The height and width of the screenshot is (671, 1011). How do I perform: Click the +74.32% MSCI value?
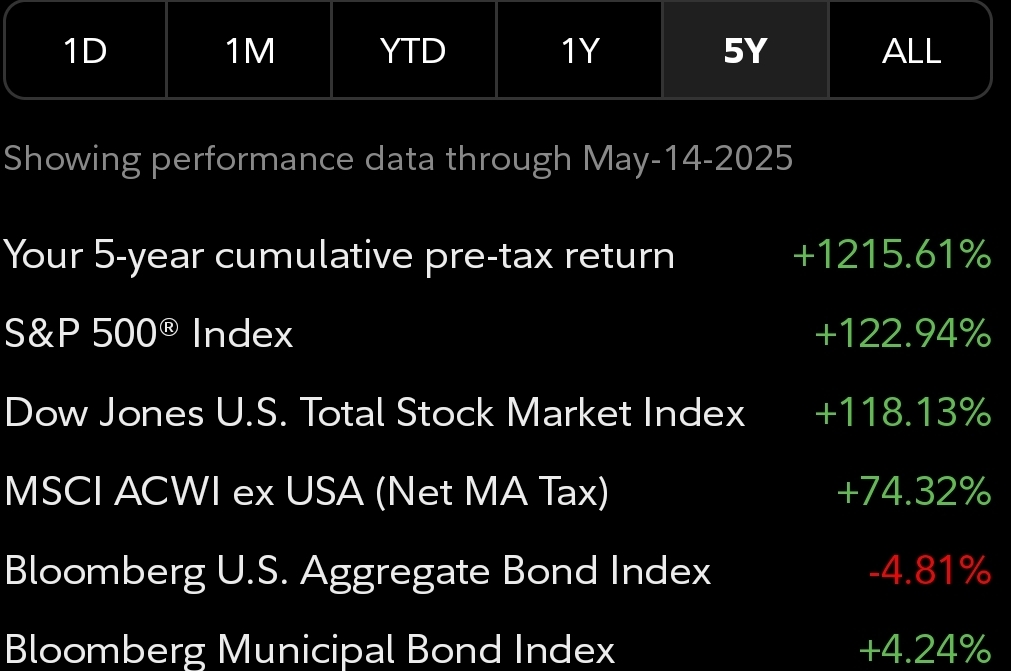click(912, 492)
